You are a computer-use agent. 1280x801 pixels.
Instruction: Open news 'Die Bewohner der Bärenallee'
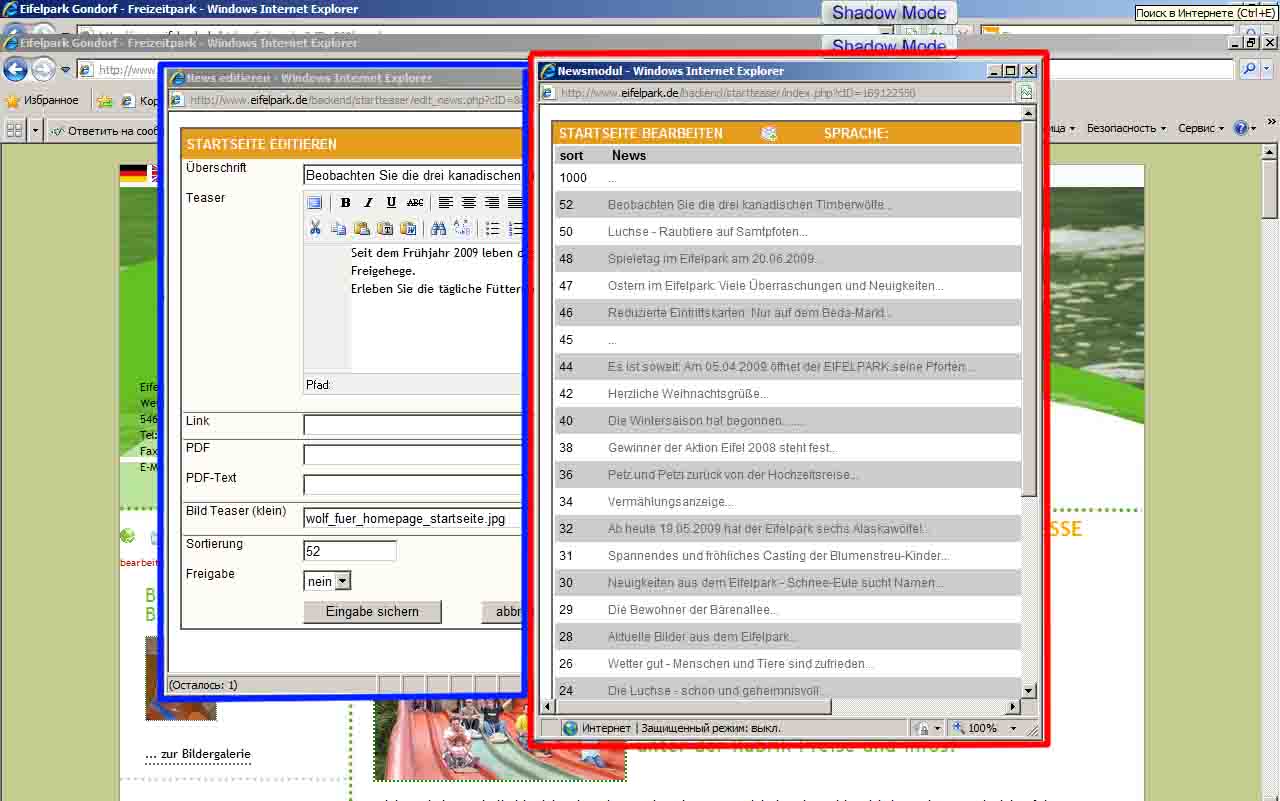(692, 609)
